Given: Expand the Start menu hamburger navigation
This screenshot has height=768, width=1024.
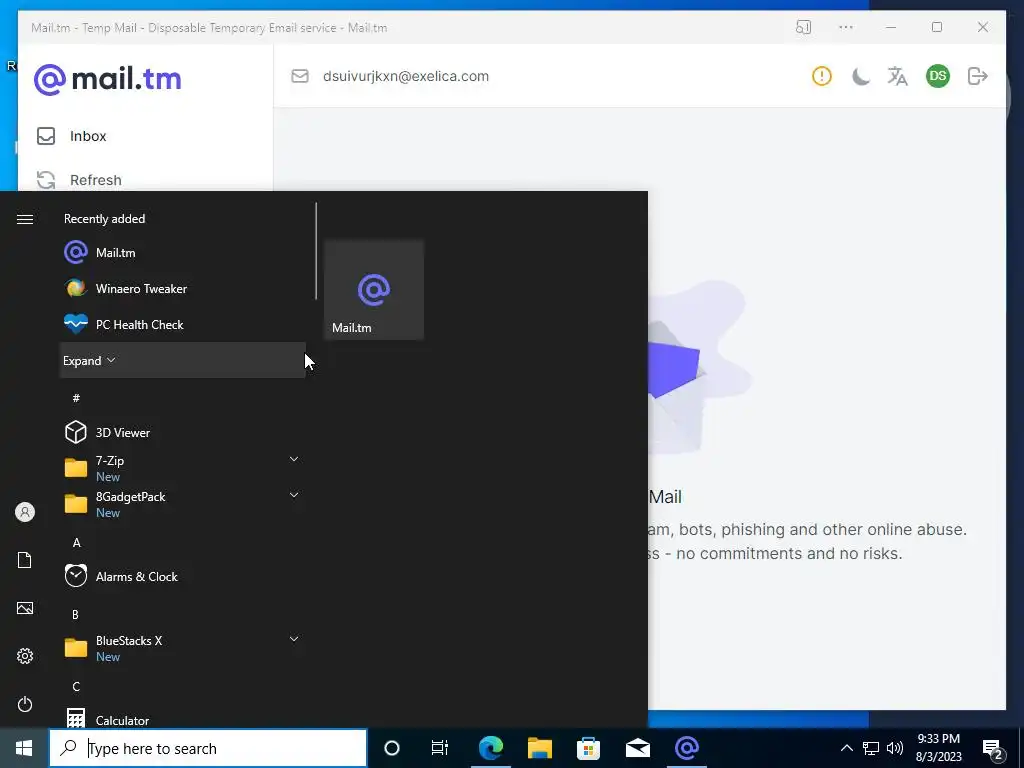Looking at the screenshot, I should [x=25, y=219].
